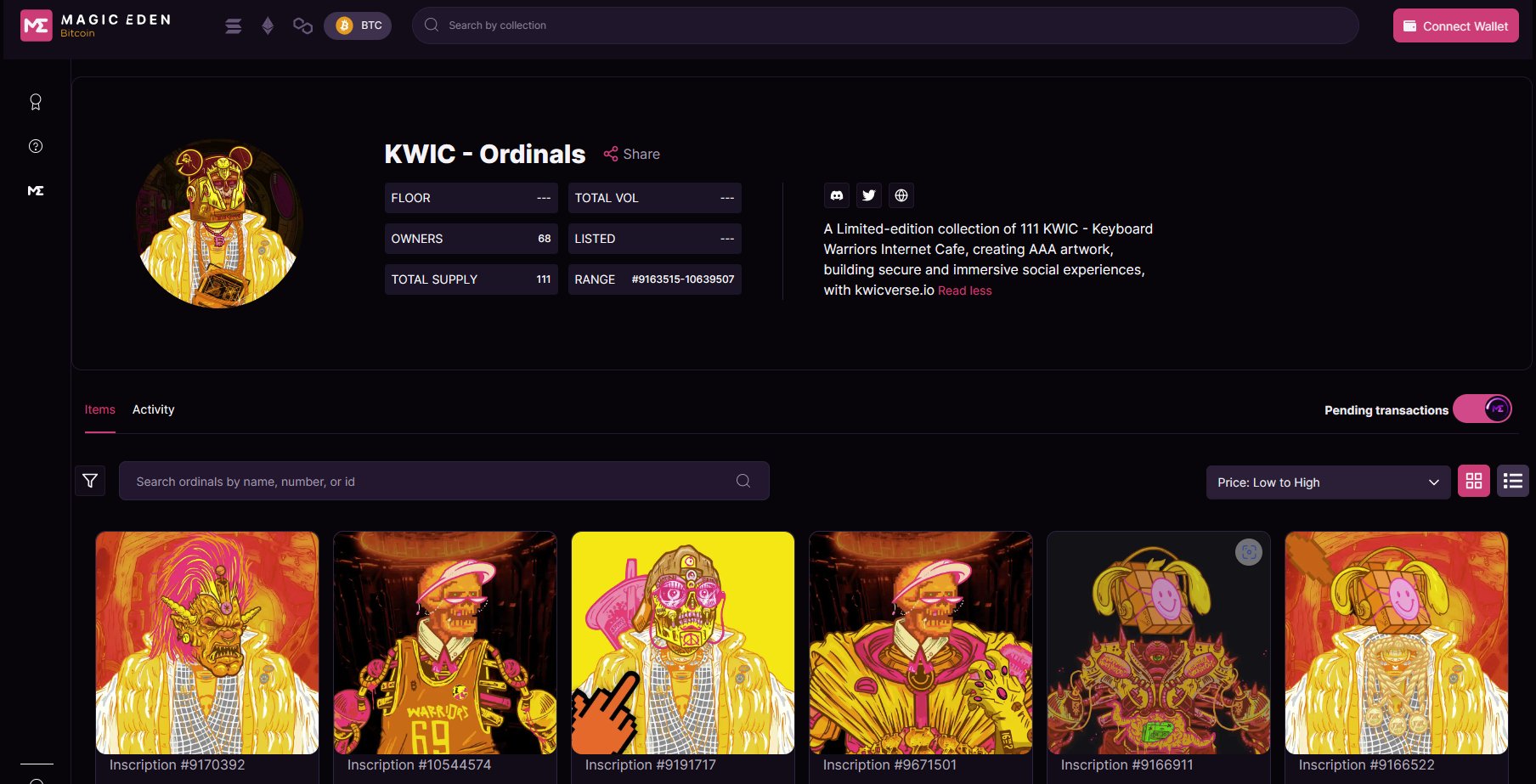Open the Price: Low to High dropdown

pyautogui.click(x=1329, y=482)
